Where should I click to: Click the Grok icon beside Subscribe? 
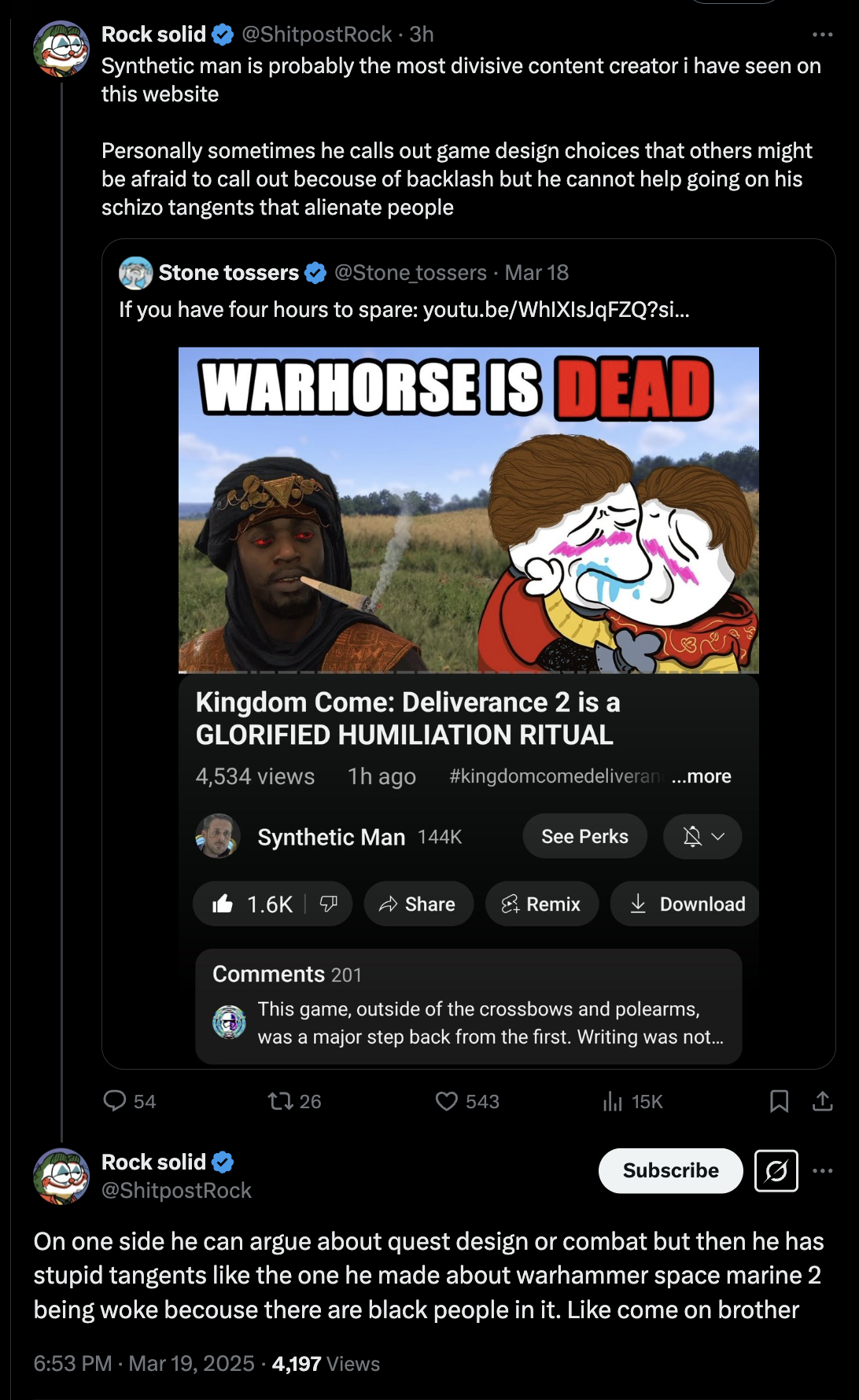[776, 1170]
